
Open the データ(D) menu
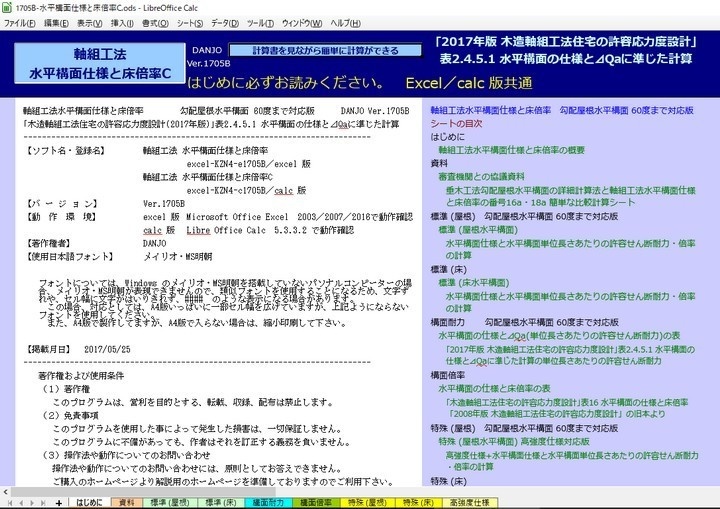[225, 23]
